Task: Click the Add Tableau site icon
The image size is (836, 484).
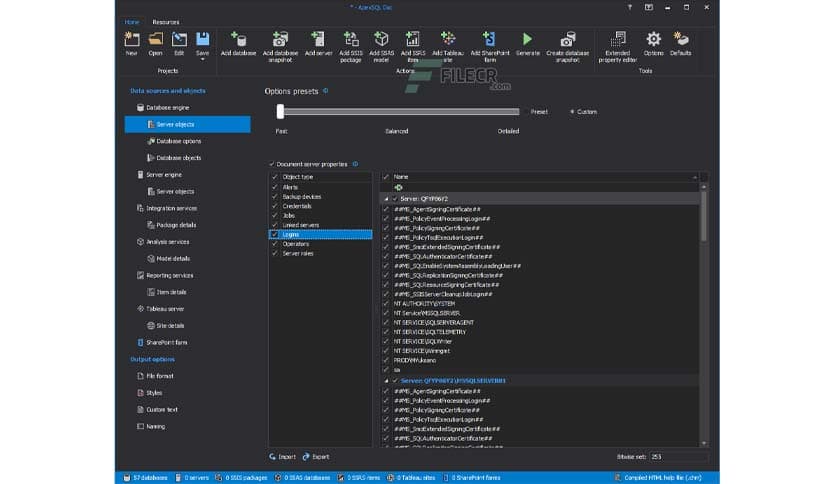Action: (448, 39)
